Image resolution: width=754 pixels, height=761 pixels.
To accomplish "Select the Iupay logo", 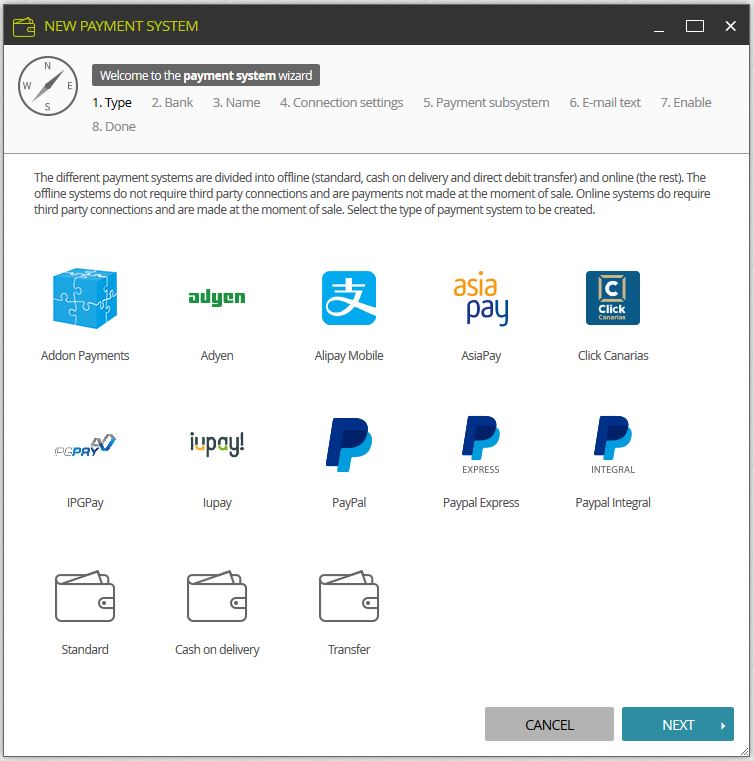I will (217, 444).
